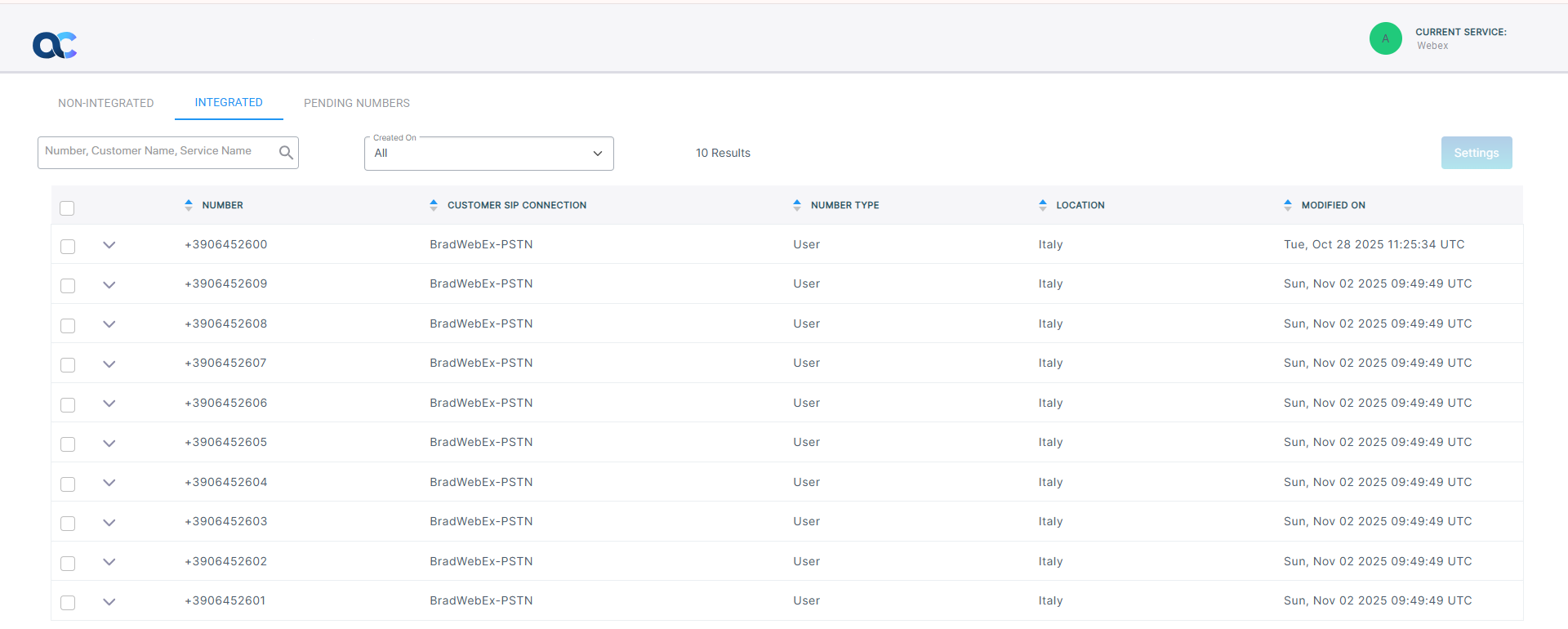Click the green user avatar icon

click(x=1385, y=38)
